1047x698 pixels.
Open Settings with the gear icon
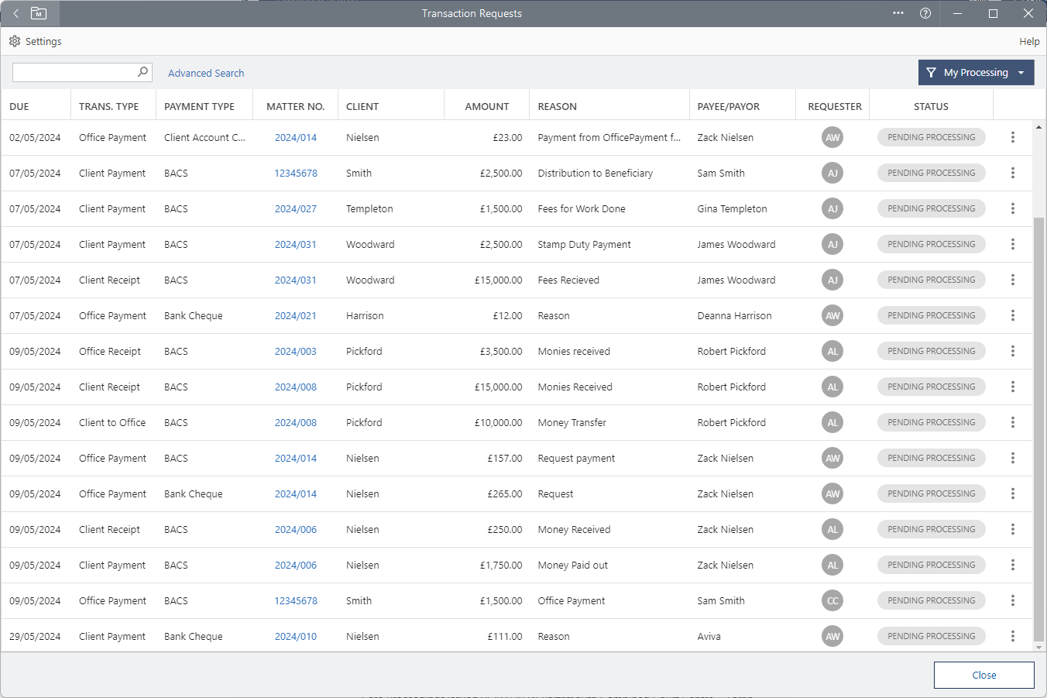15,42
